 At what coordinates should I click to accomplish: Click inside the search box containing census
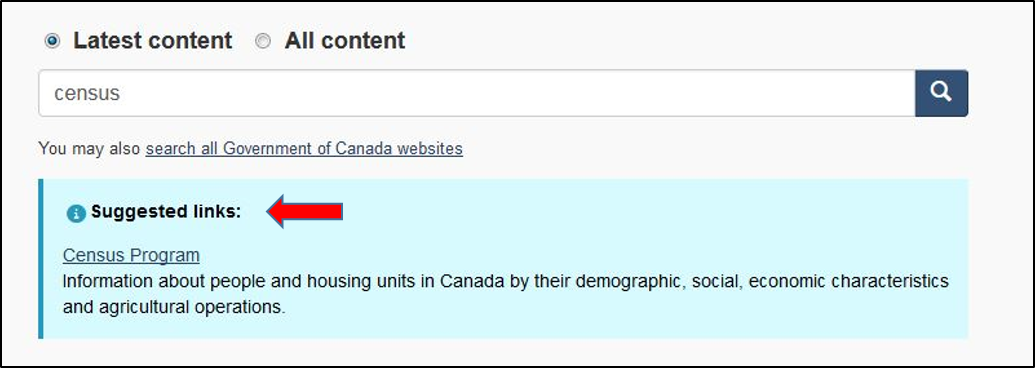[477, 93]
